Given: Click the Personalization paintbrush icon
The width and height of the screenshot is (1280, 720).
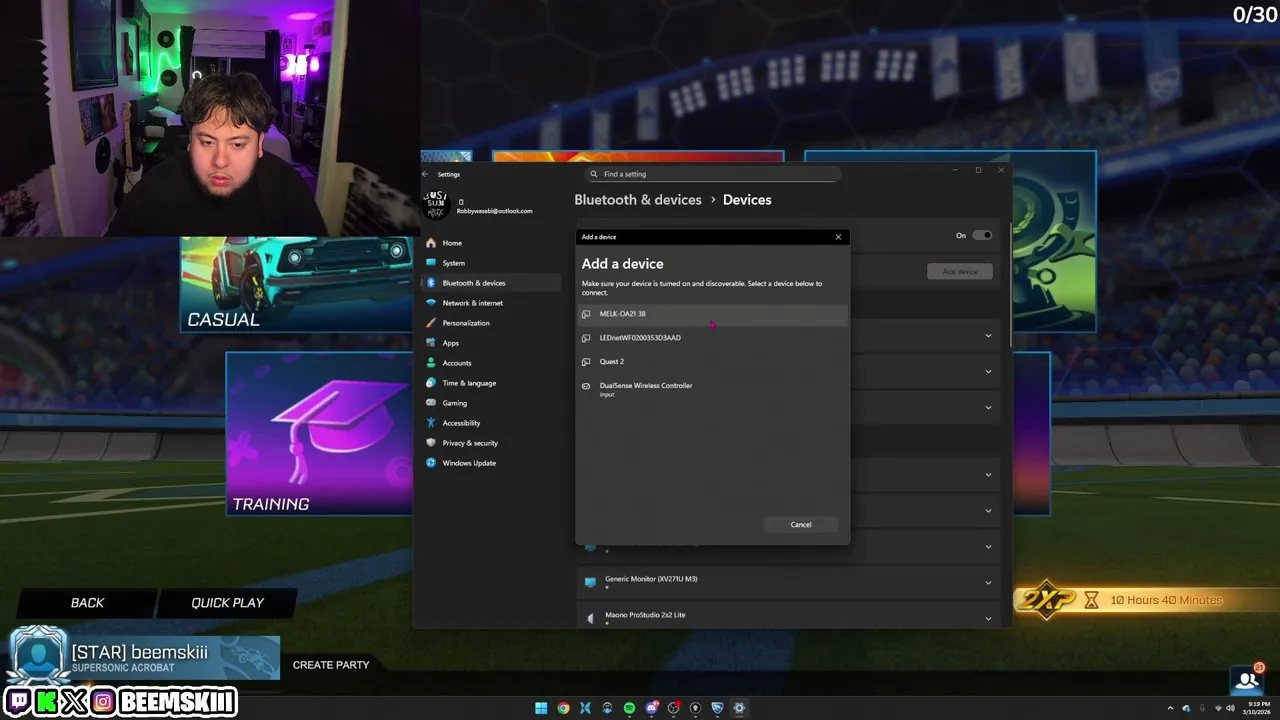Looking at the screenshot, I should (431, 323).
